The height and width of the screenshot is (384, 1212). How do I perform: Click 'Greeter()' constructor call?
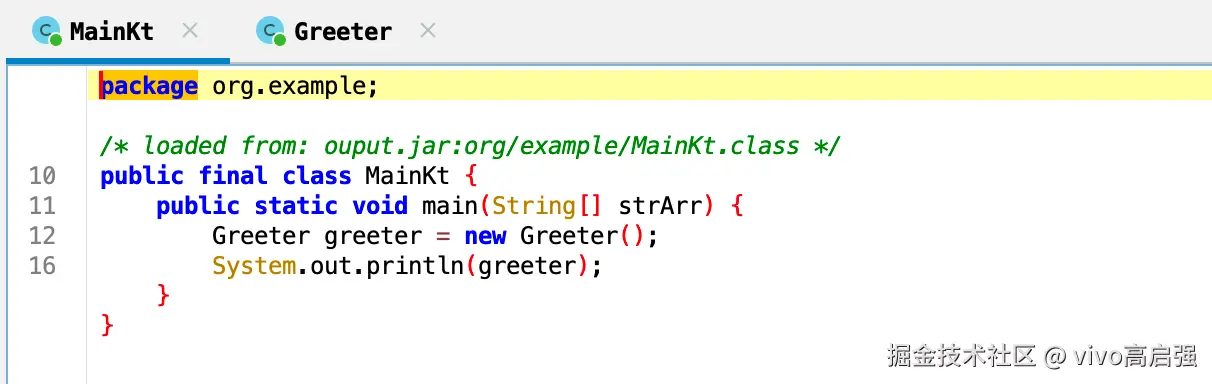pos(582,236)
